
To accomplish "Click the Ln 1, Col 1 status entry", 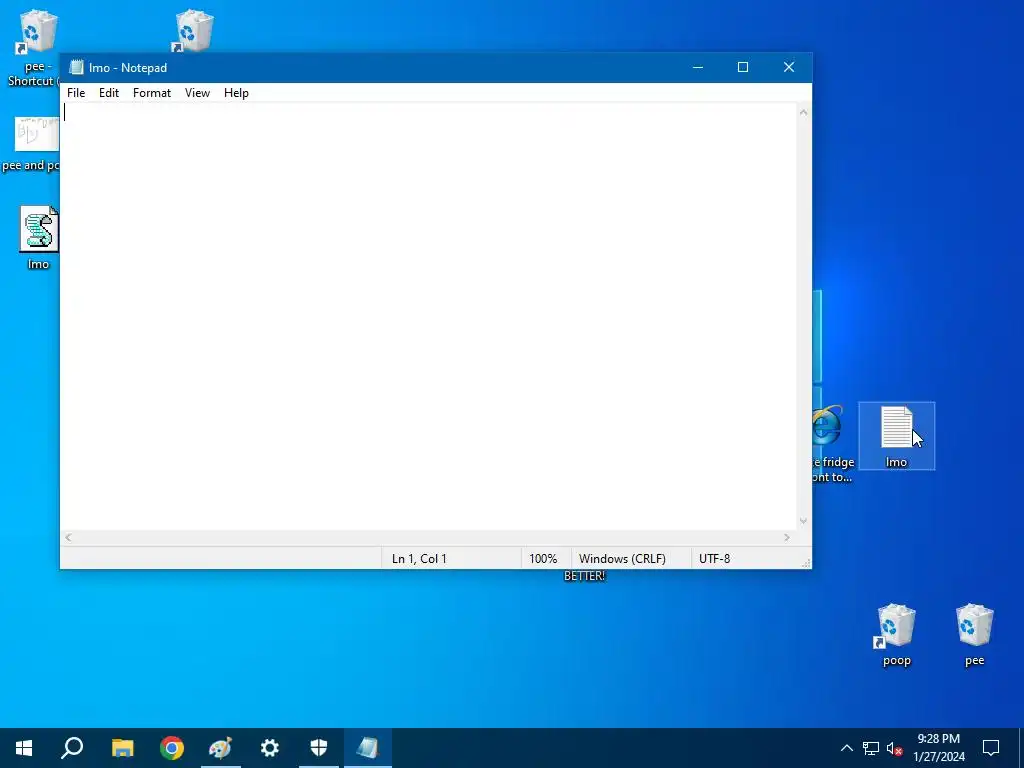I will (x=419, y=559).
